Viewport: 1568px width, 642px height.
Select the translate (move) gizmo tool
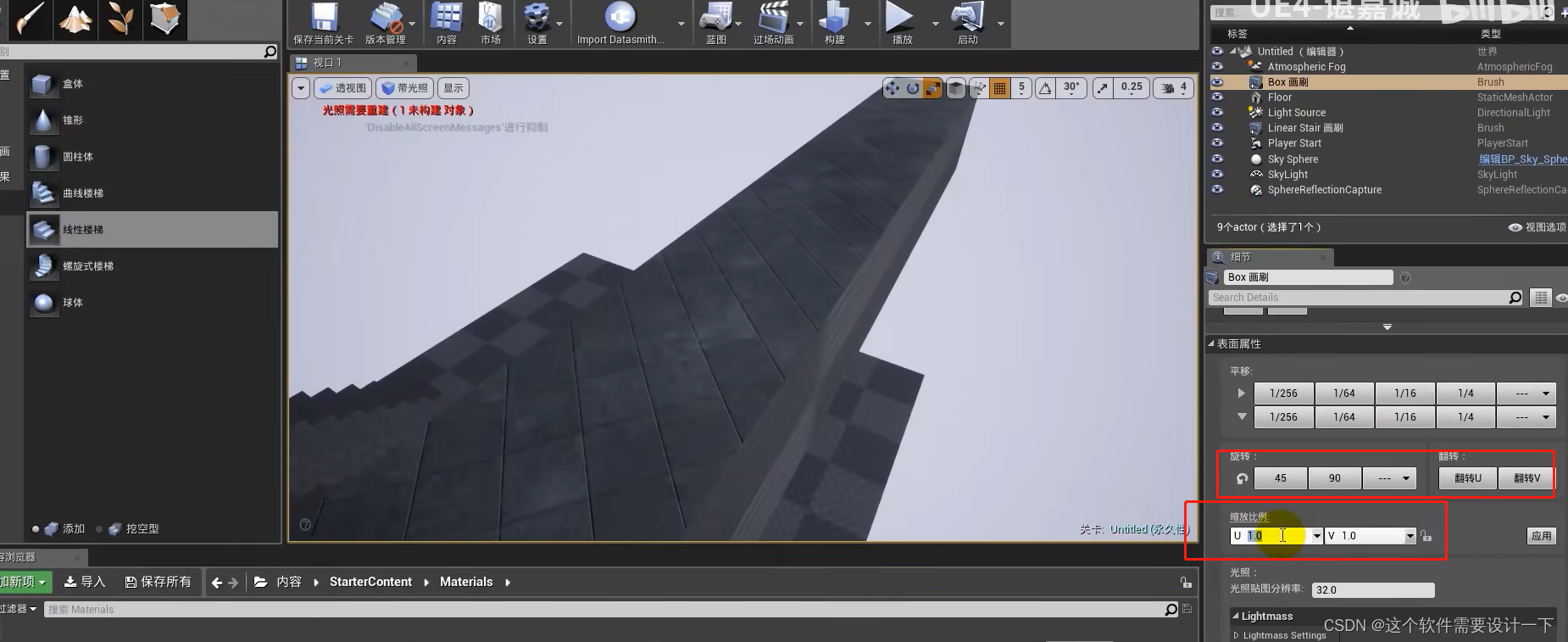coord(892,88)
